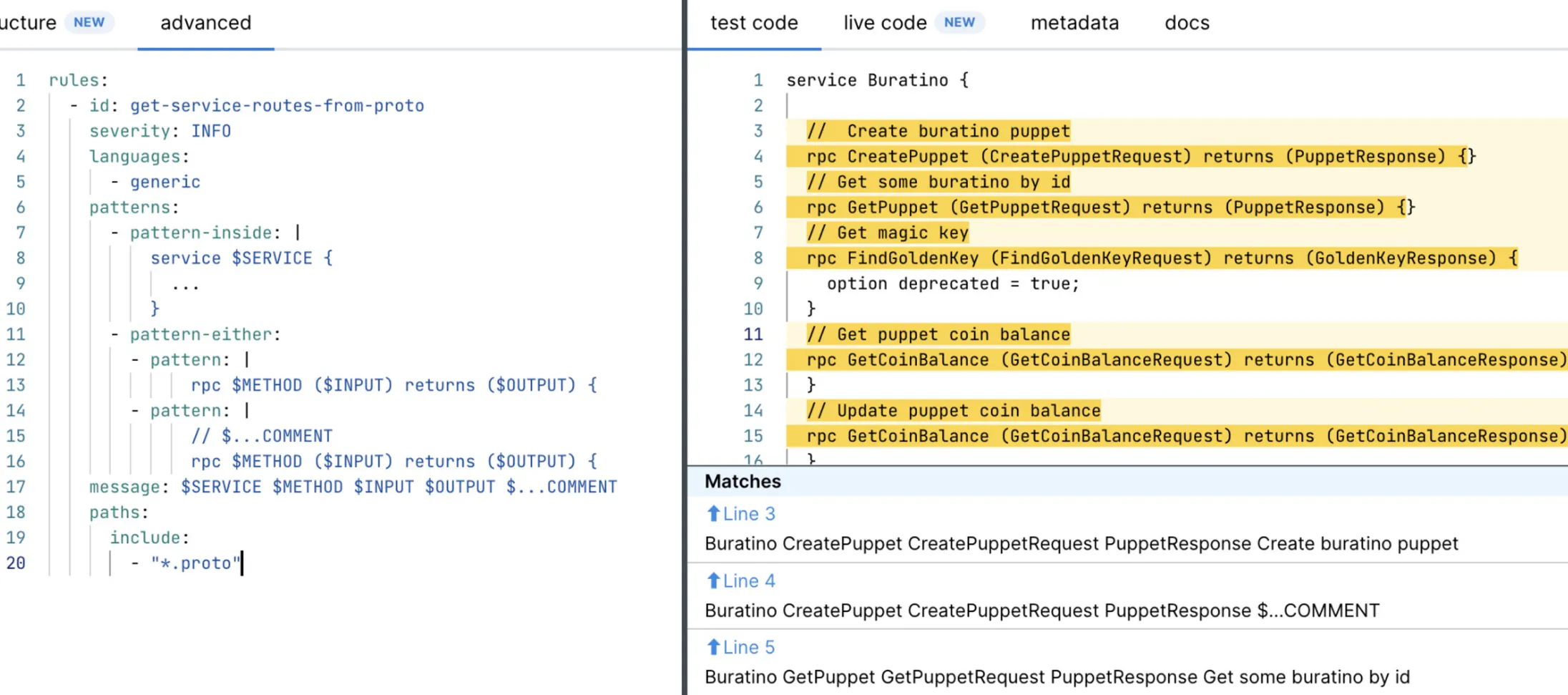
Task: Jump to the Line 3 match link
Action: pyautogui.click(x=748, y=514)
